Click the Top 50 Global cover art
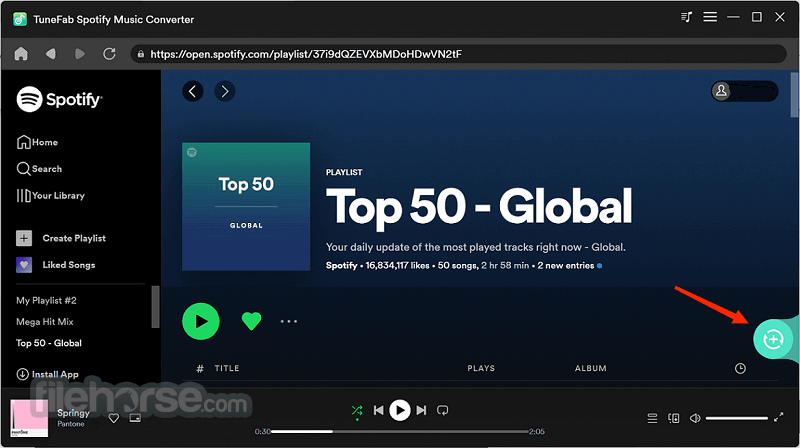 [x=246, y=207]
